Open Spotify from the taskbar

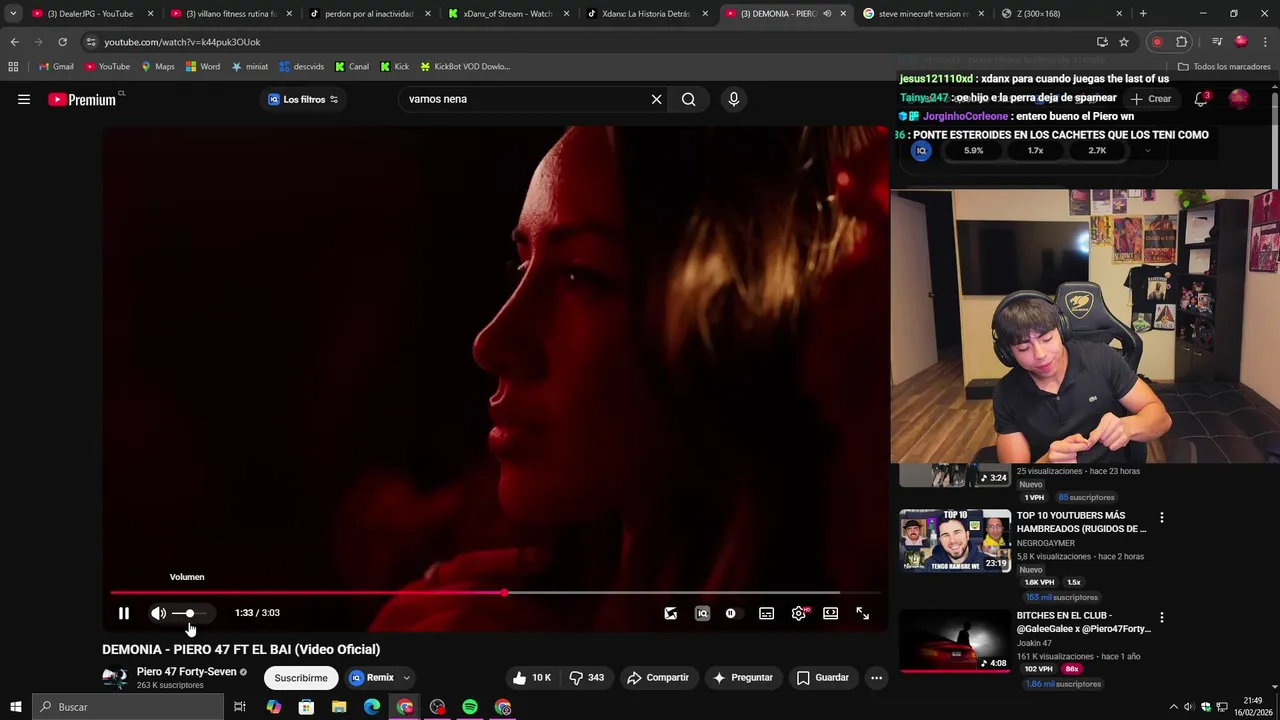coord(470,707)
